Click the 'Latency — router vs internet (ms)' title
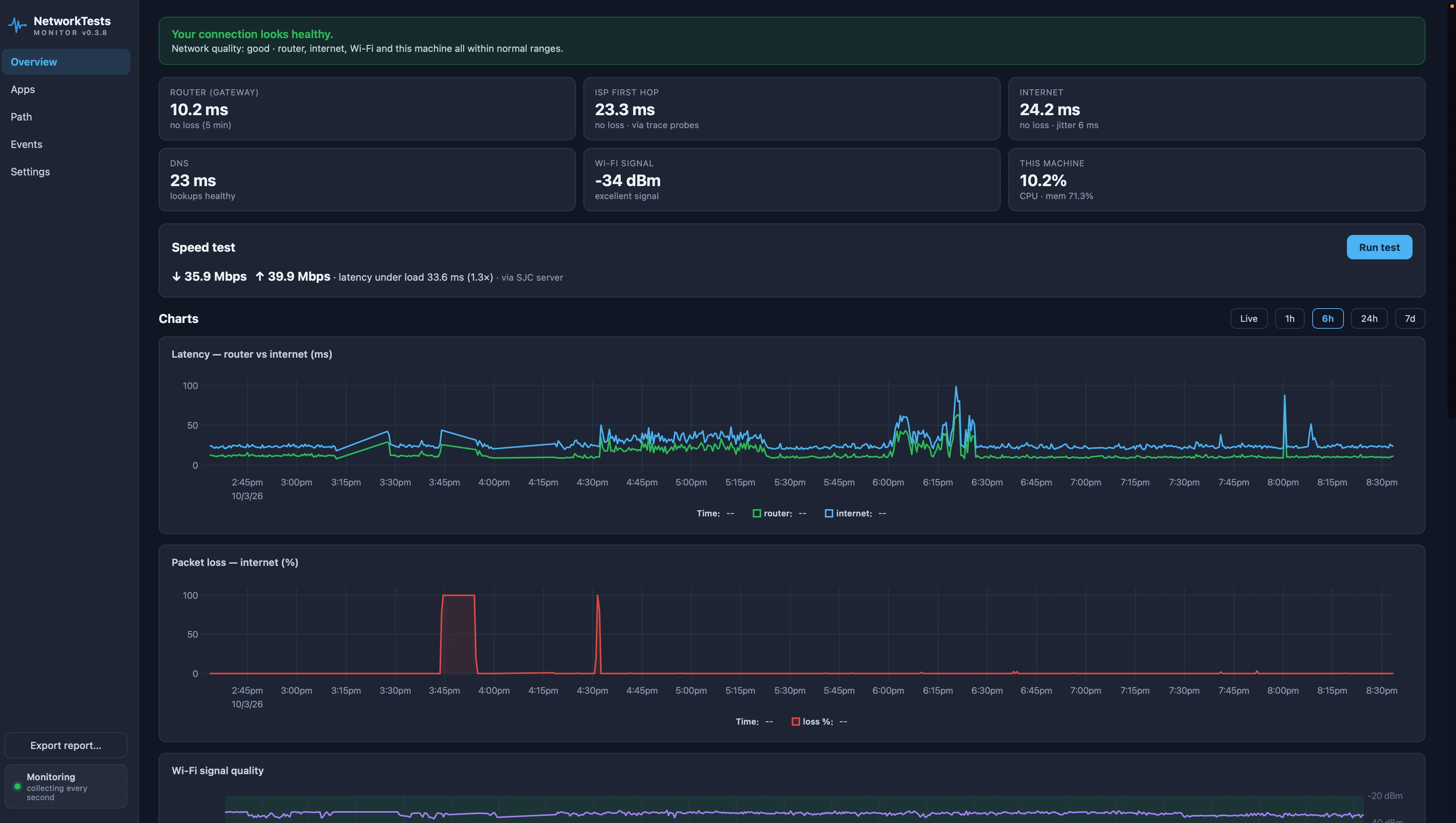1456x823 pixels. pos(252,354)
